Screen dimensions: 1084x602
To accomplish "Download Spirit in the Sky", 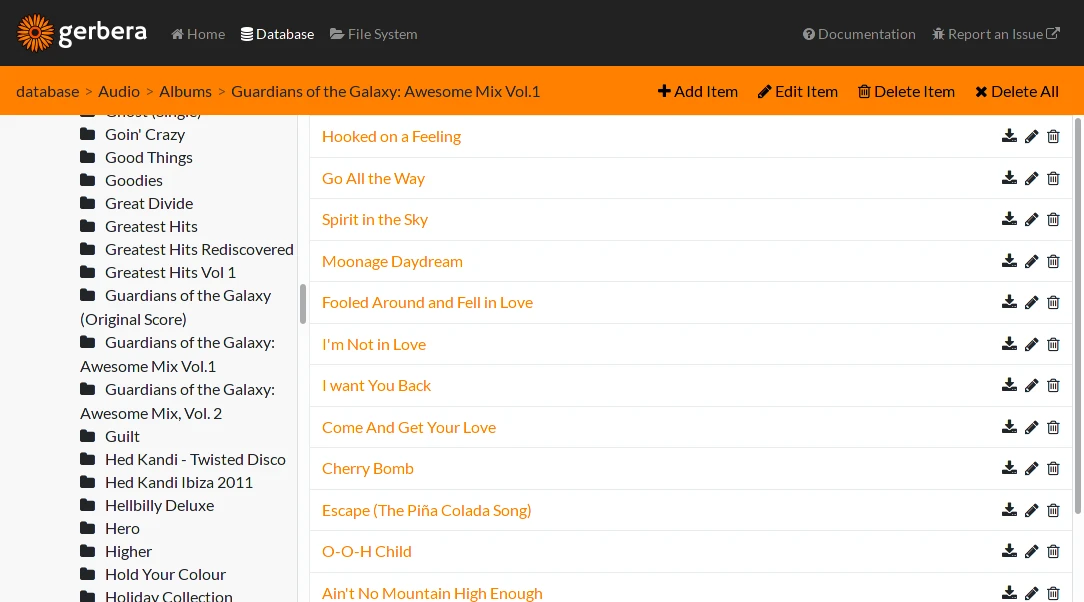I will click(1009, 219).
